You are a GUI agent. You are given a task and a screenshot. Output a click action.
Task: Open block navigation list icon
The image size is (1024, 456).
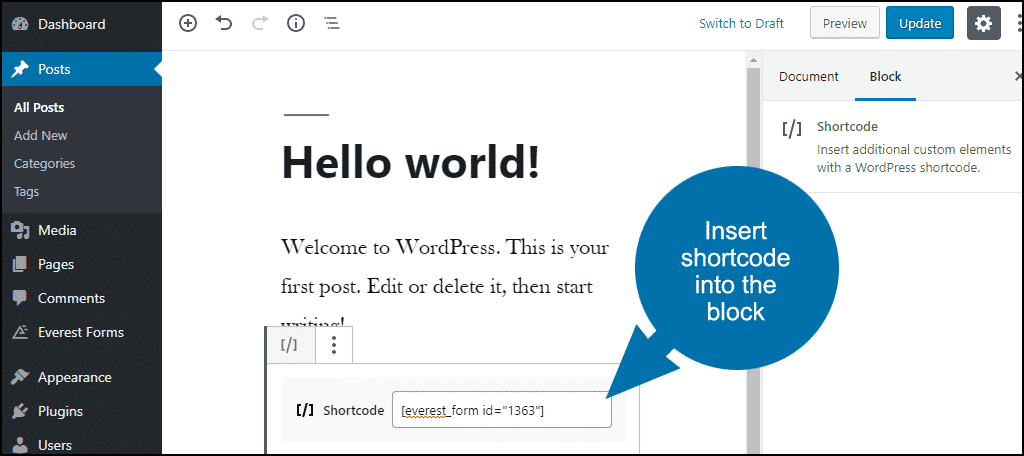point(332,24)
